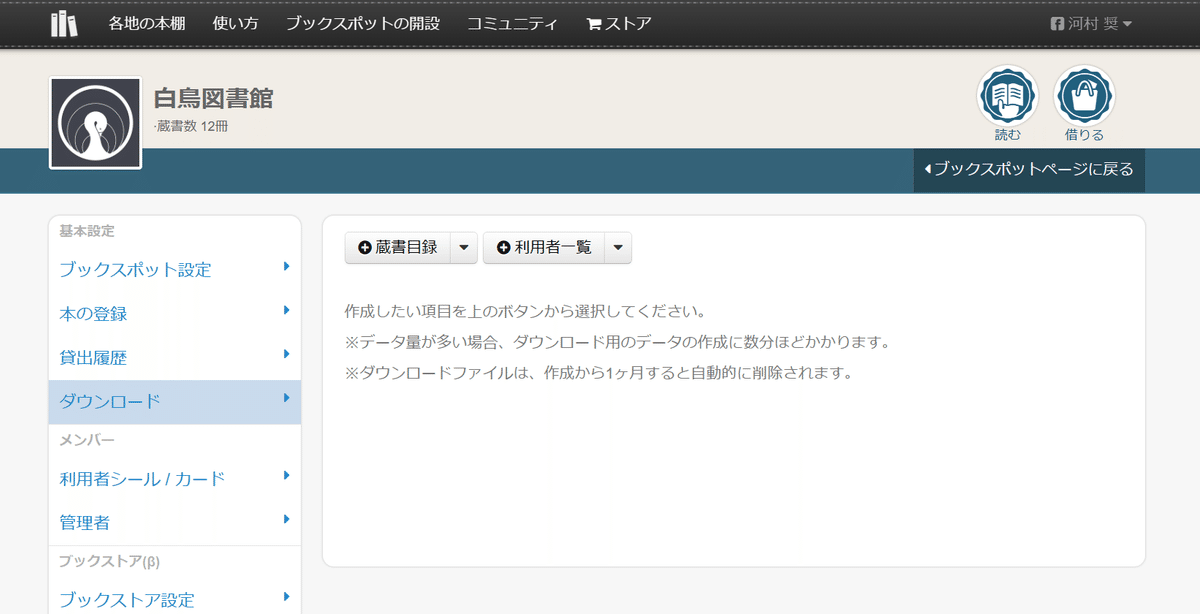The width and height of the screenshot is (1200, 614).
Task: Go to 使い方 page
Action: 235,23
